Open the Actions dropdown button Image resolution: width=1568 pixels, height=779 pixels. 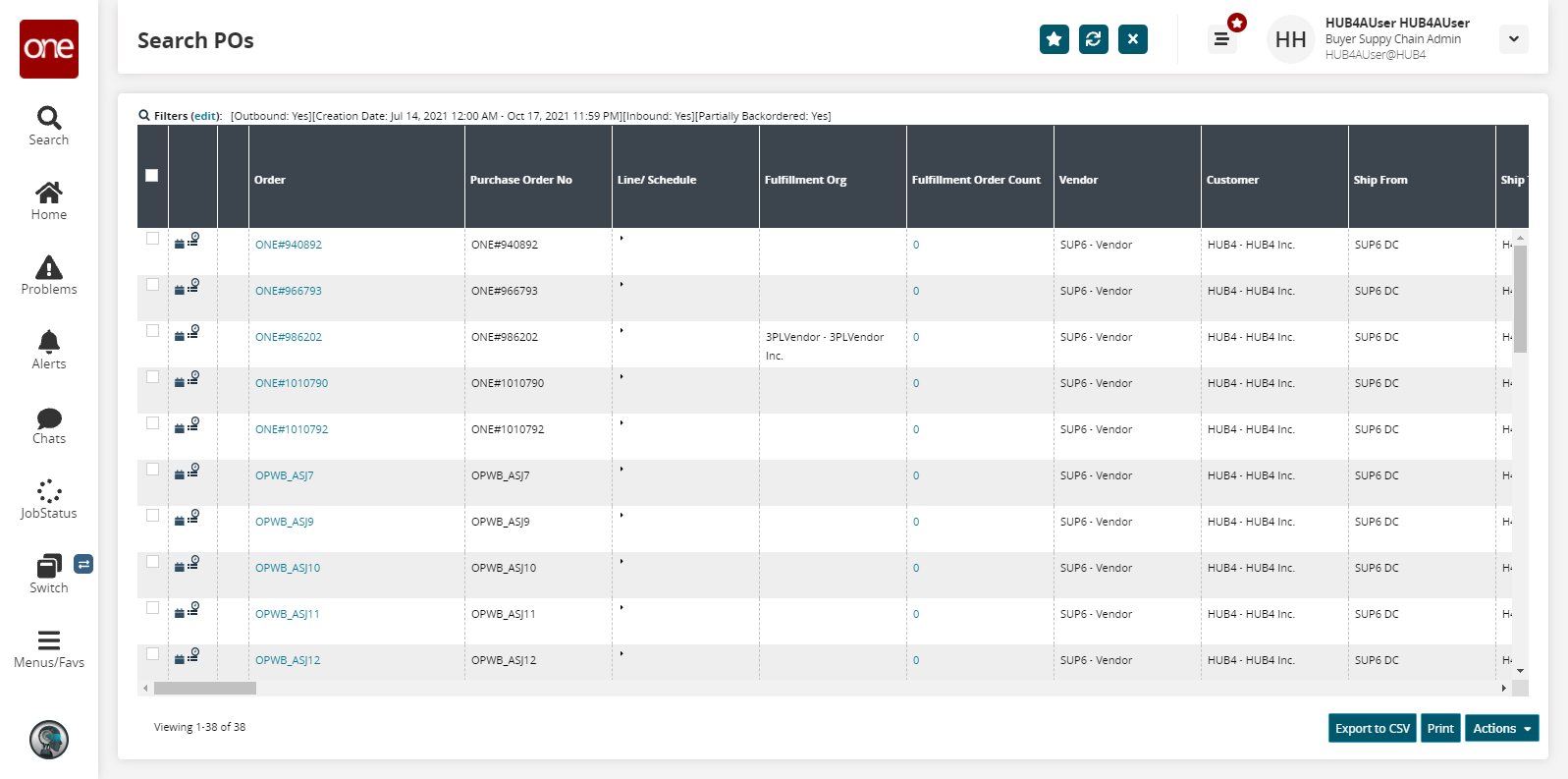click(x=1500, y=728)
